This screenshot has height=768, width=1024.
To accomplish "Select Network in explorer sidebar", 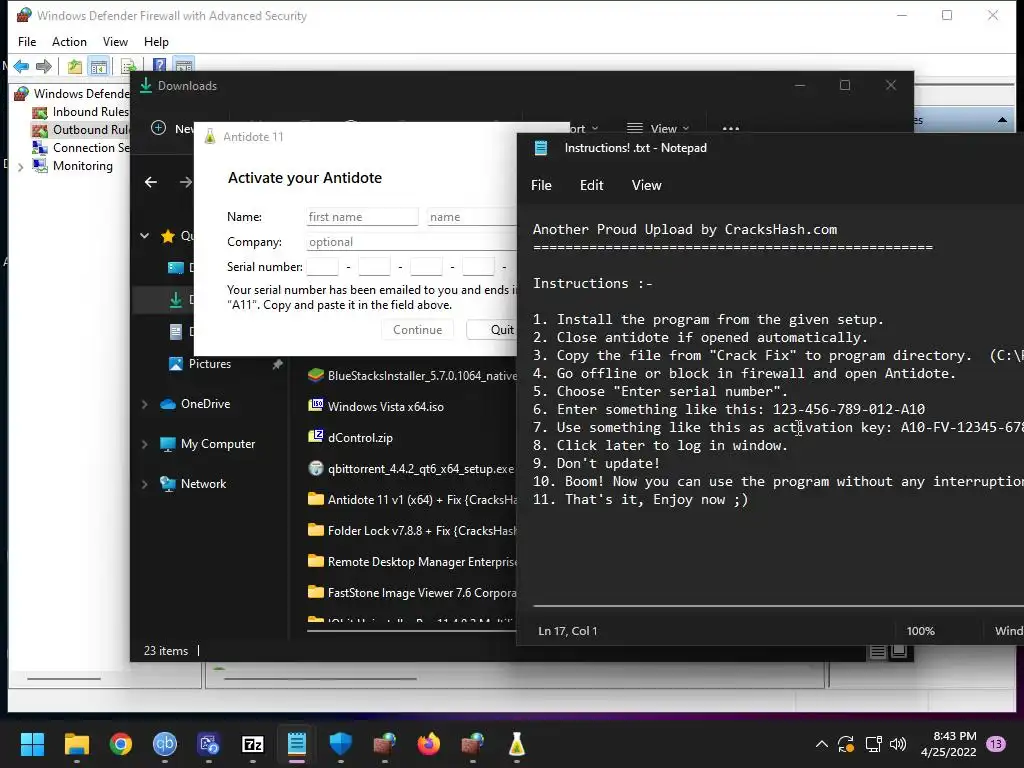I will click(x=203, y=484).
